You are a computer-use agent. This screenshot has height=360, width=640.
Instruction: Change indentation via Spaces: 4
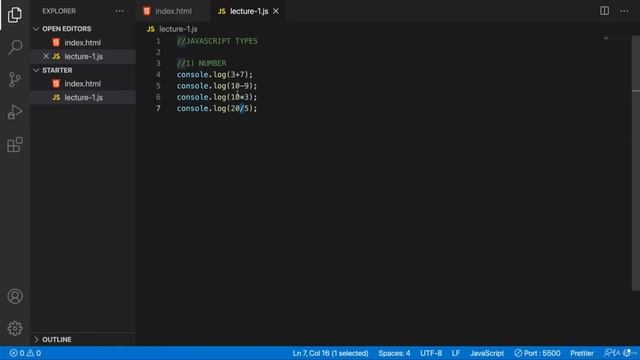394,353
